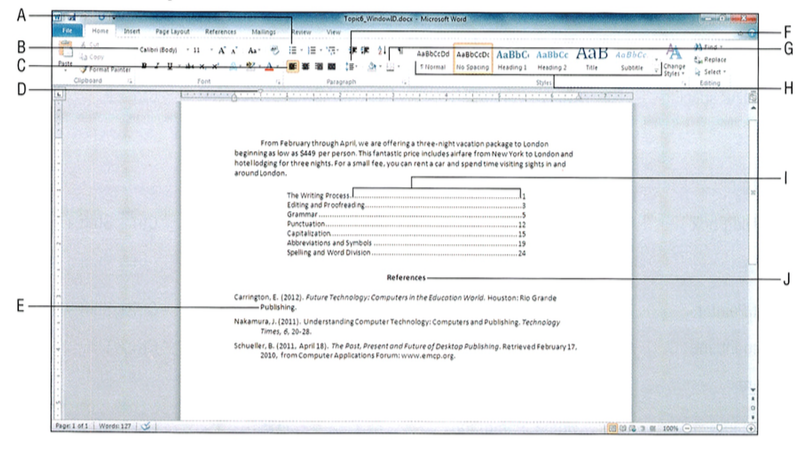Open the Change Case Aa dropdown
Viewport: 810px width, 457px height.
pyautogui.click(x=253, y=51)
